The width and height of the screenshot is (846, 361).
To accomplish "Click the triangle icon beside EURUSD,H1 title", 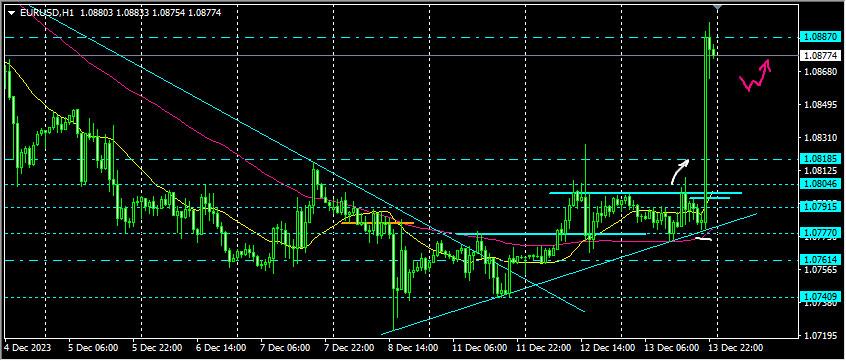I will coord(12,12).
